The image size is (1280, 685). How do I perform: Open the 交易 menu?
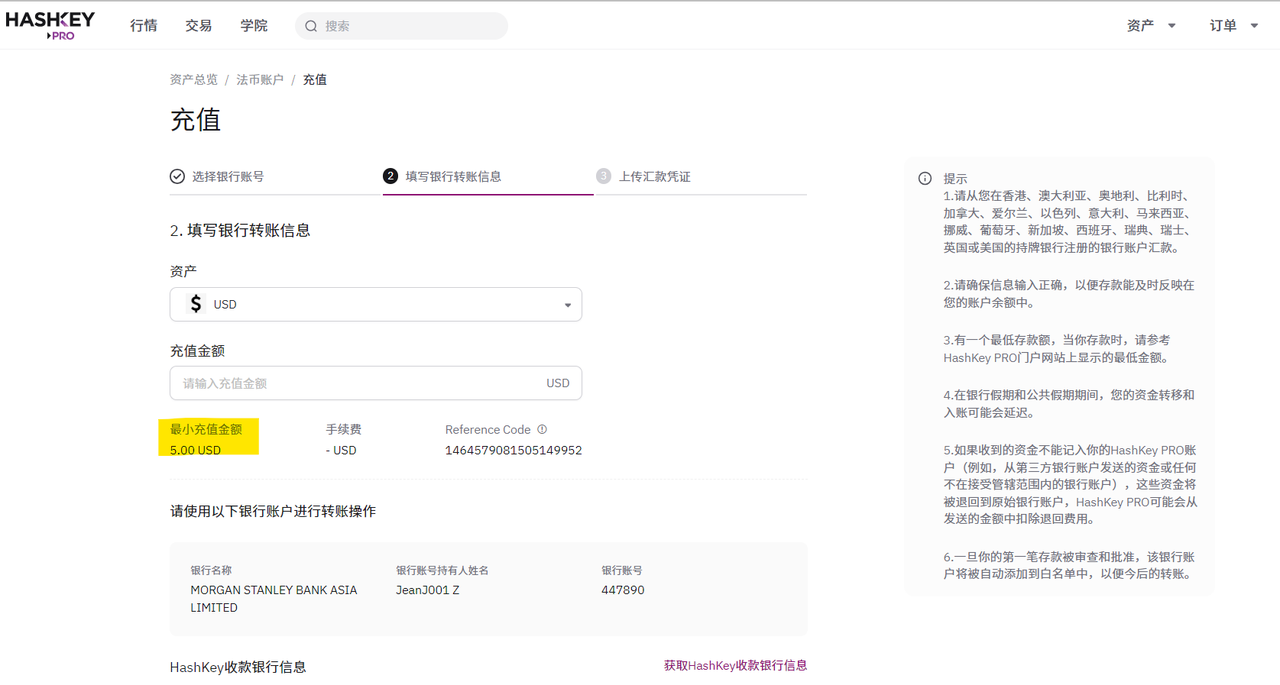click(199, 26)
